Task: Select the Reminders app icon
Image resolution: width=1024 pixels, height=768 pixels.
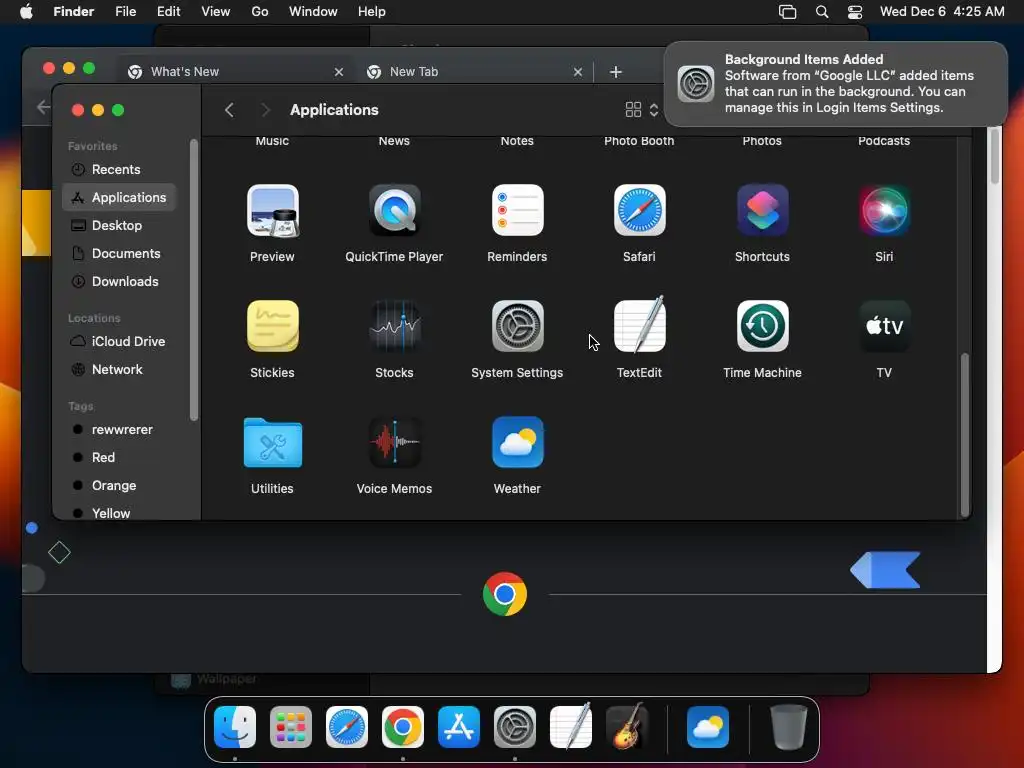Action: [x=517, y=210]
